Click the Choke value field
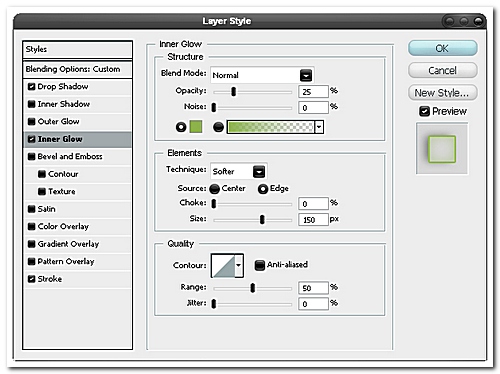The width and height of the screenshot is (500, 374). [313, 204]
